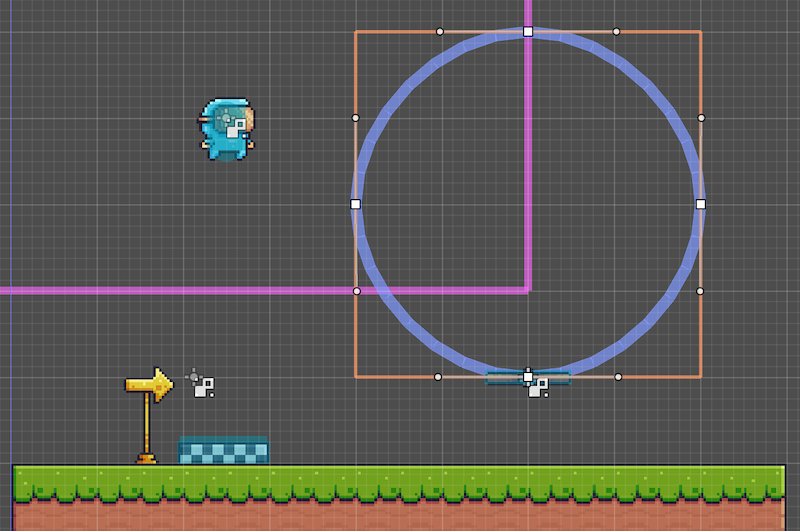Click the upper circular handle on the right edge
The height and width of the screenshot is (531, 800).
[701, 118]
